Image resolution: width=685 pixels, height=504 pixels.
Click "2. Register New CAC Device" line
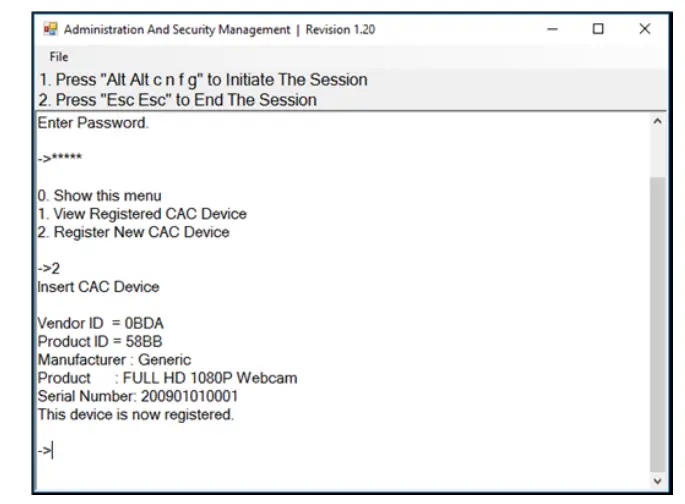click(133, 232)
